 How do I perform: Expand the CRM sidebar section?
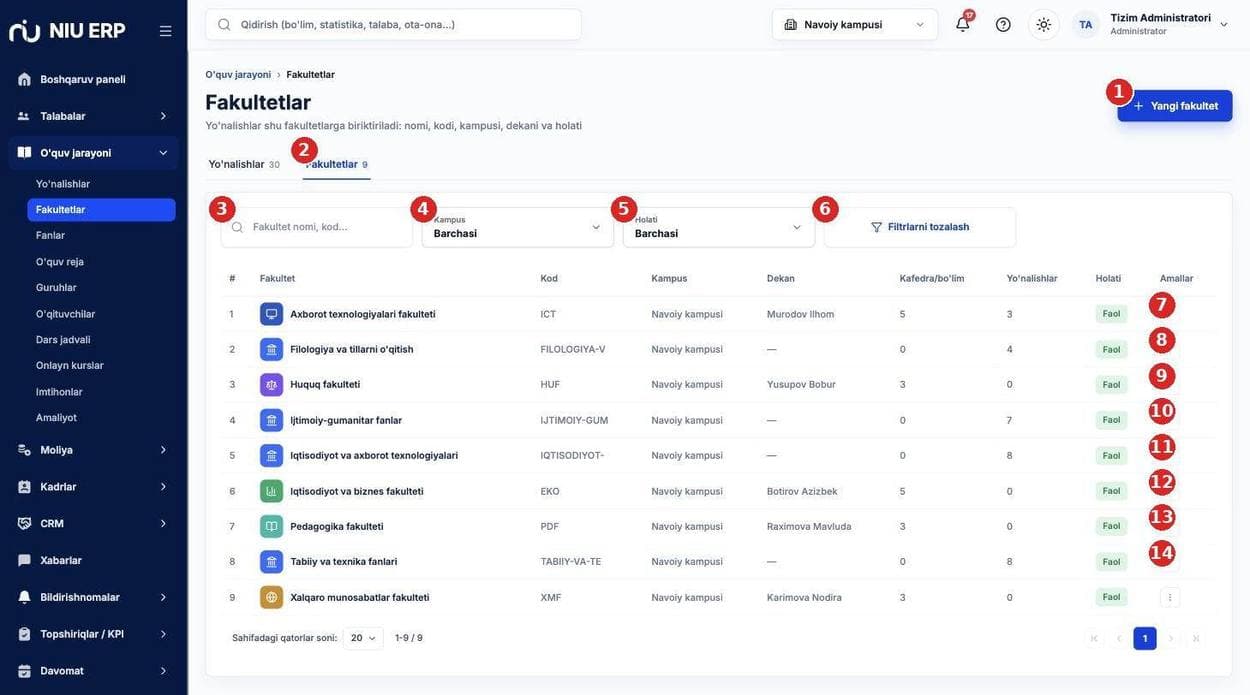pos(93,523)
